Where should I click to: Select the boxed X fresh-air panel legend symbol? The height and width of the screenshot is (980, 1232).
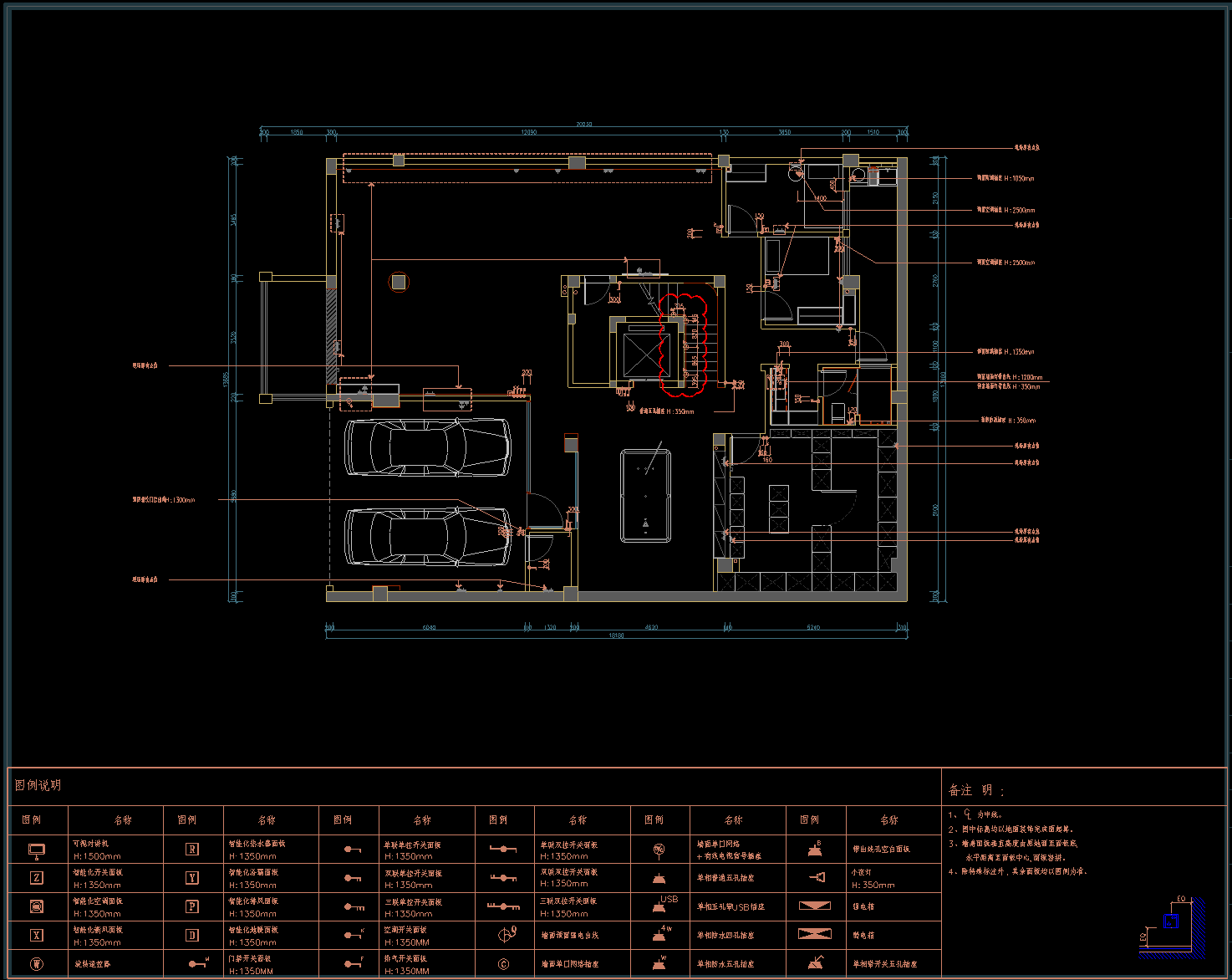tap(37, 936)
